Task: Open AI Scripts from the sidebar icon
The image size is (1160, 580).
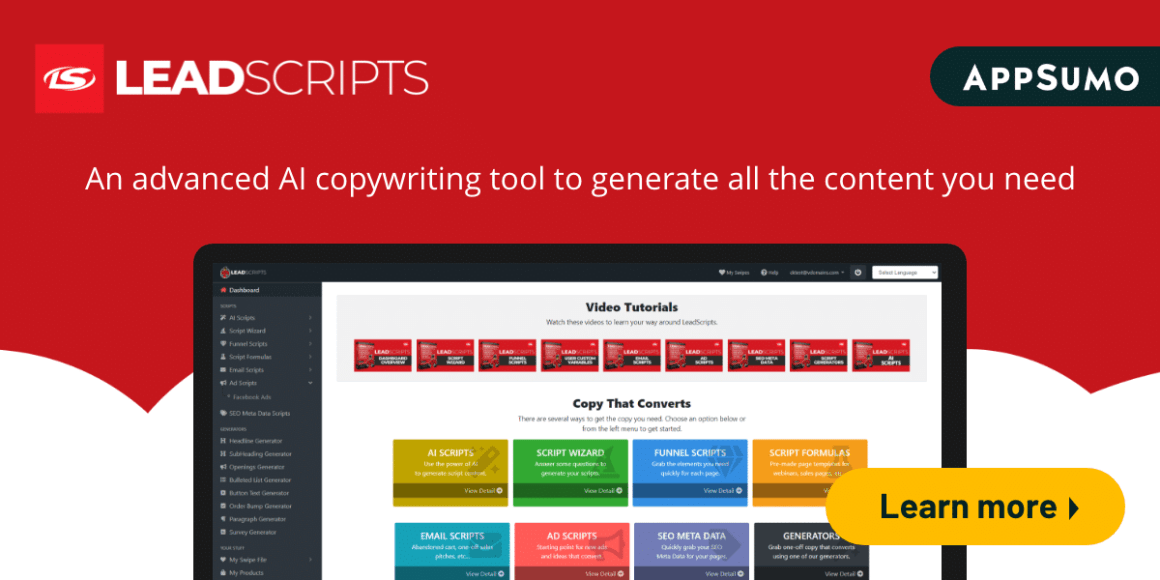Action: [223, 317]
